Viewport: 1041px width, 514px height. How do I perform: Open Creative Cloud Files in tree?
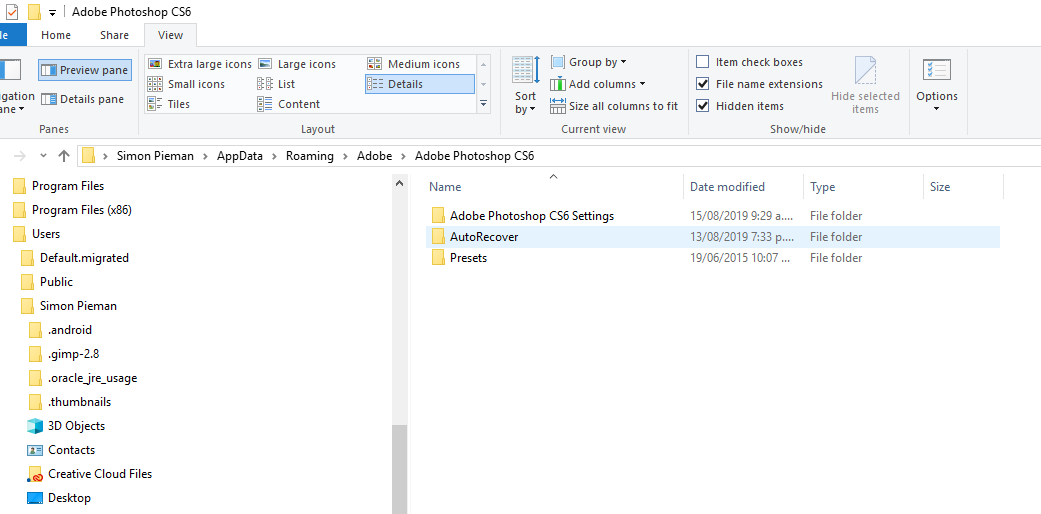(100, 473)
